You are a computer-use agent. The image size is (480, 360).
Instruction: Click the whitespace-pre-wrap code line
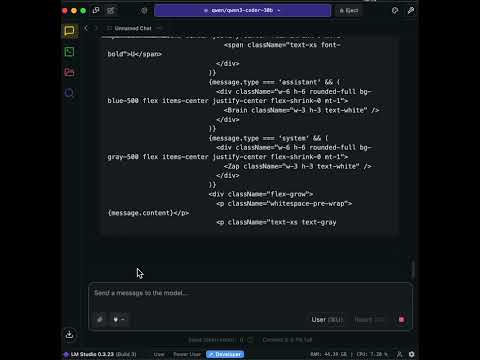click(x=284, y=203)
